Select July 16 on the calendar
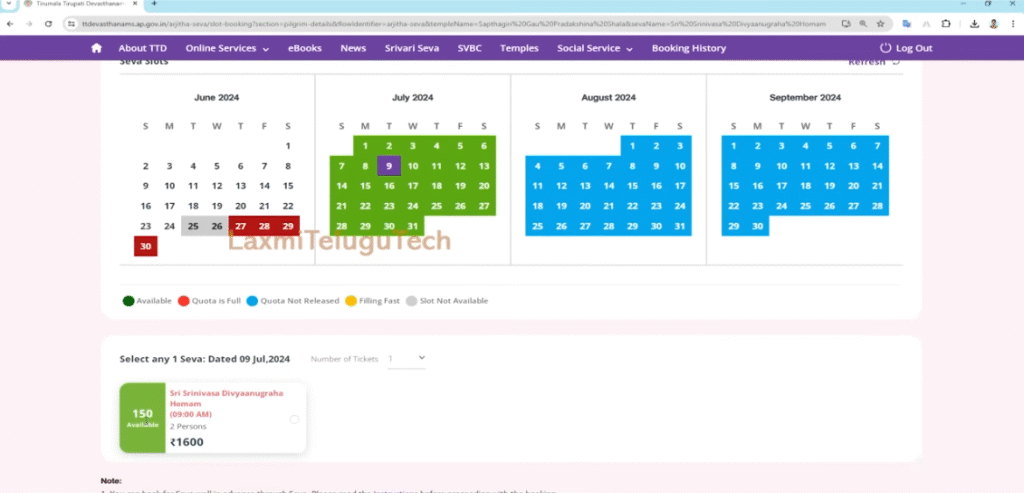 [x=389, y=186]
